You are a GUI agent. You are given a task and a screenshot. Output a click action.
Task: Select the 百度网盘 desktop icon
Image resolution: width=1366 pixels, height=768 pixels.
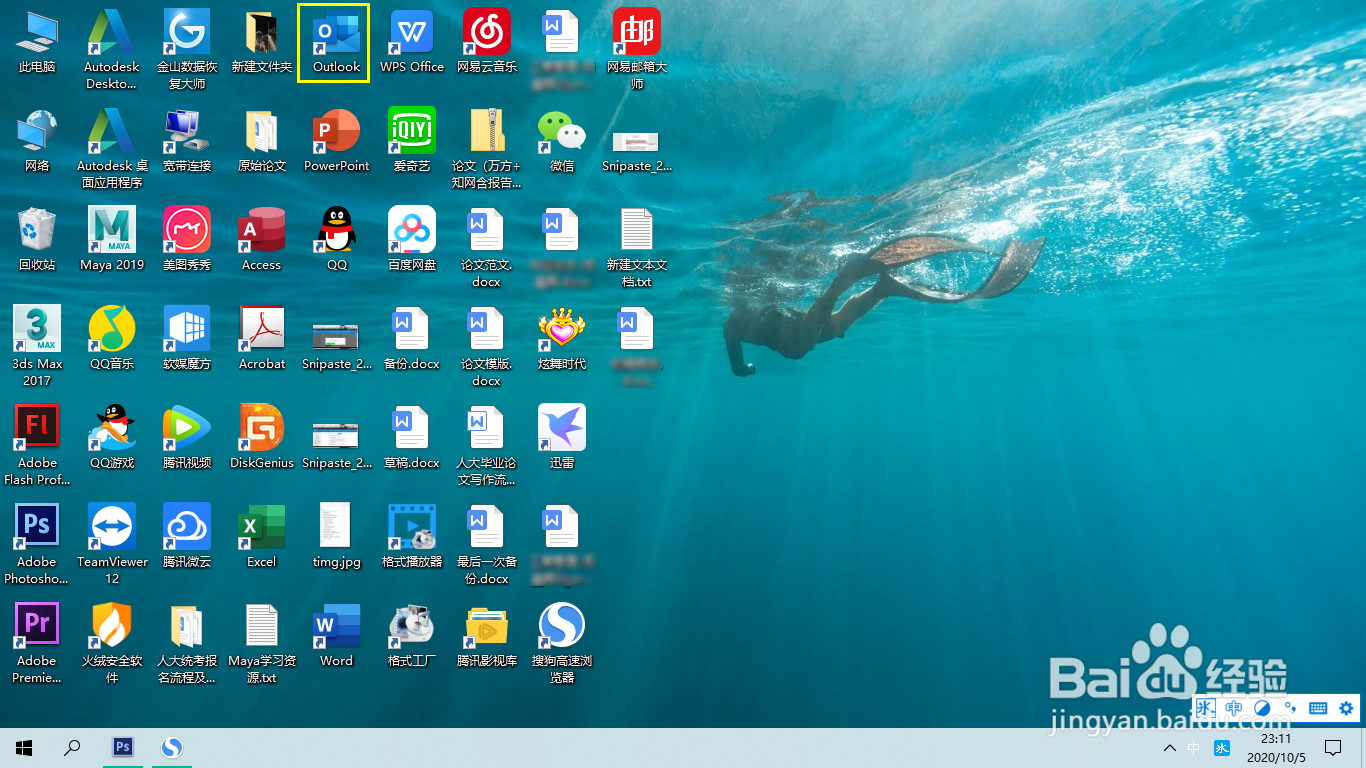[x=412, y=239]
